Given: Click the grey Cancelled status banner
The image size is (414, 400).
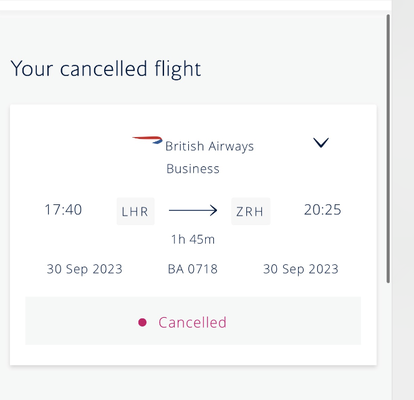Looking at the screenshot, I should click(x=193, y=321).
